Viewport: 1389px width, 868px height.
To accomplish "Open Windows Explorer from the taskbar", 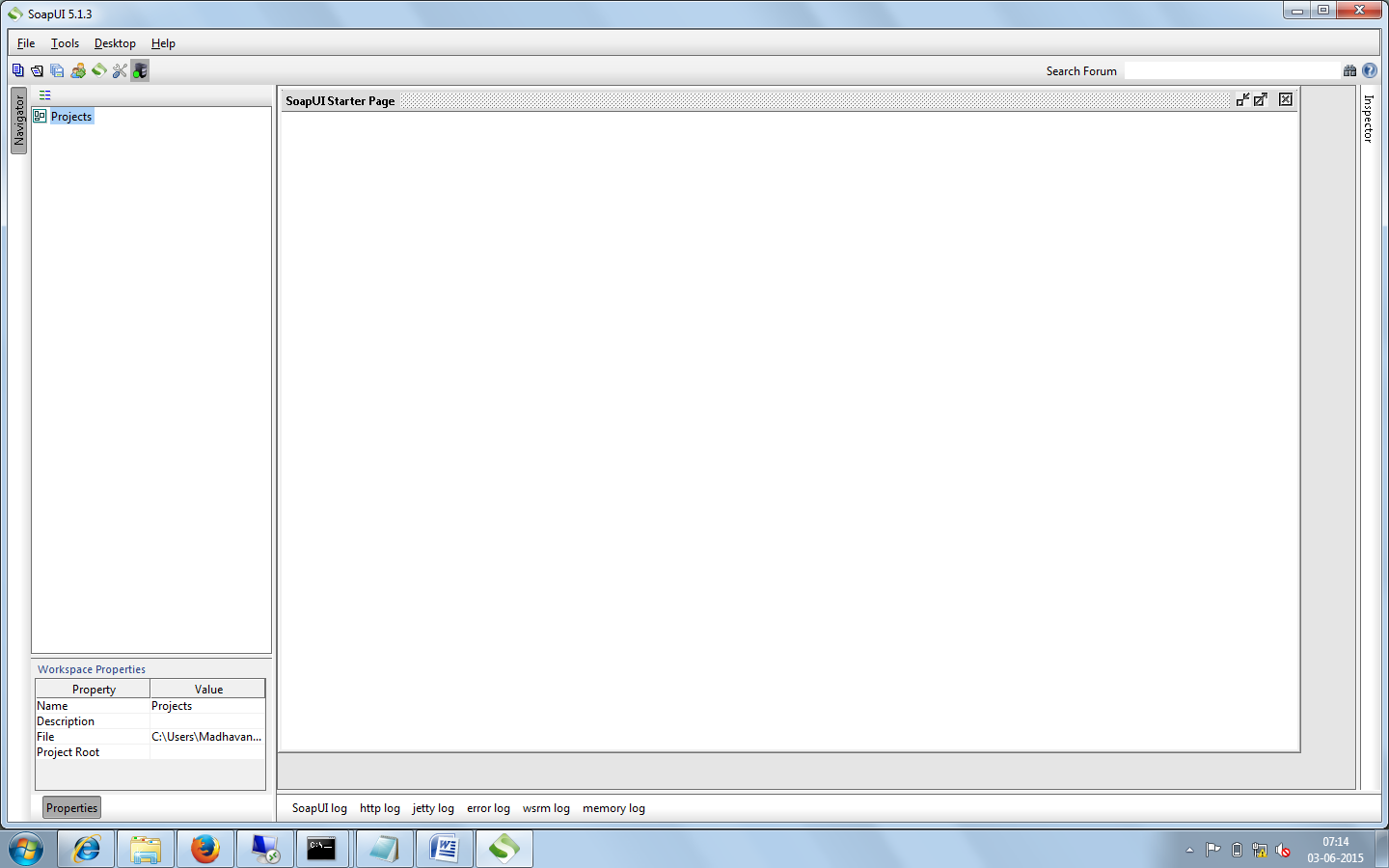I will pos(146,849).
